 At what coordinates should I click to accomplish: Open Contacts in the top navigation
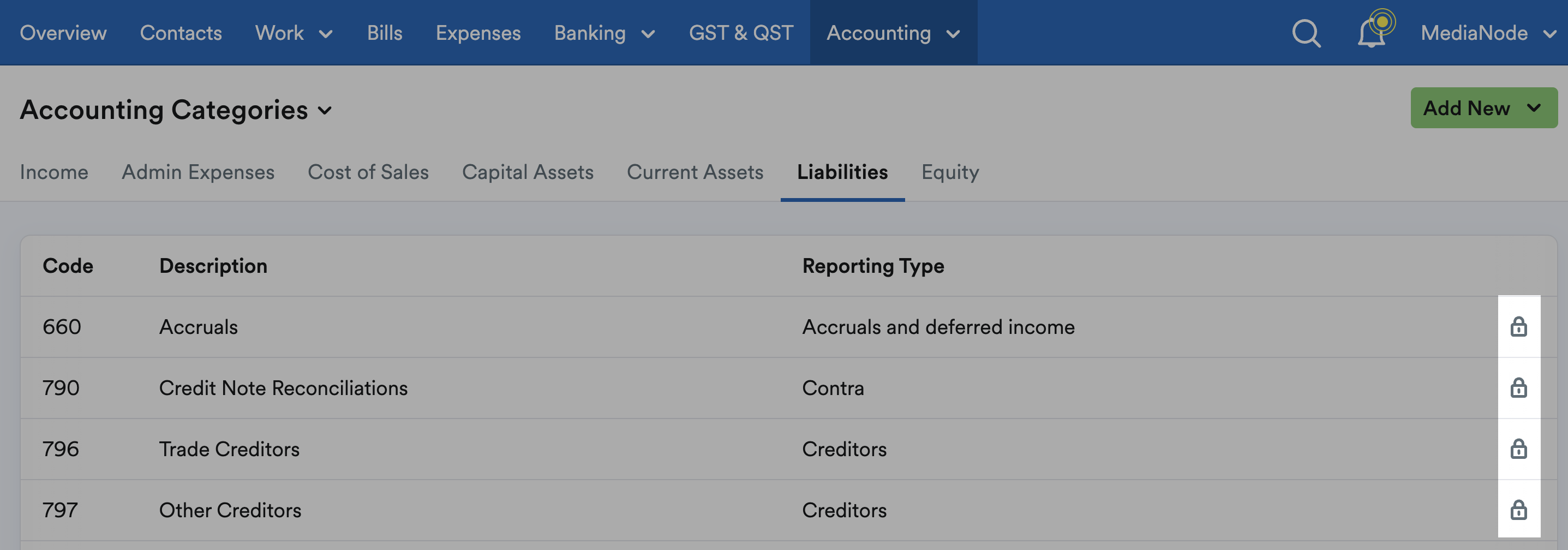coord(181,33)
